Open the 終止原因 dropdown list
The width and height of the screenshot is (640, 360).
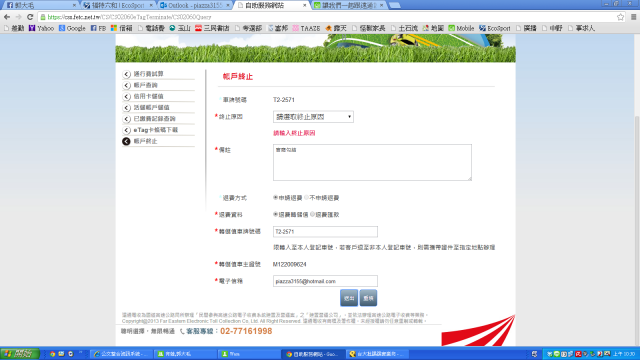(313, 117)
